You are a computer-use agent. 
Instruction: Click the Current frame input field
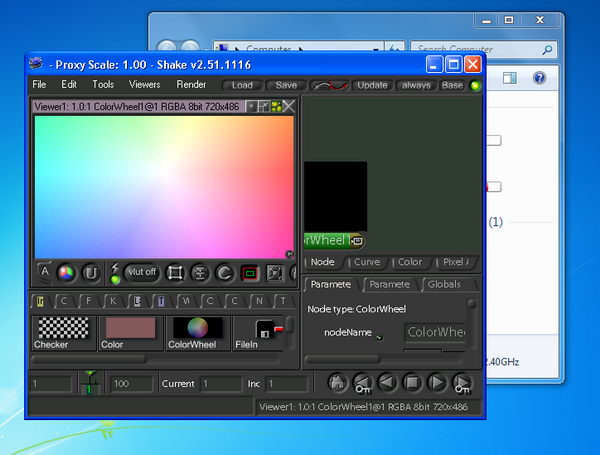tap(219, 383)
